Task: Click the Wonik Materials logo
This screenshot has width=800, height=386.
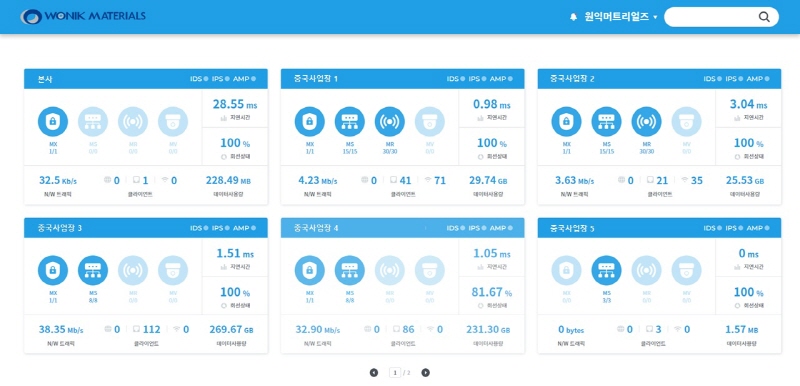Action: click(x=83, y=16)
